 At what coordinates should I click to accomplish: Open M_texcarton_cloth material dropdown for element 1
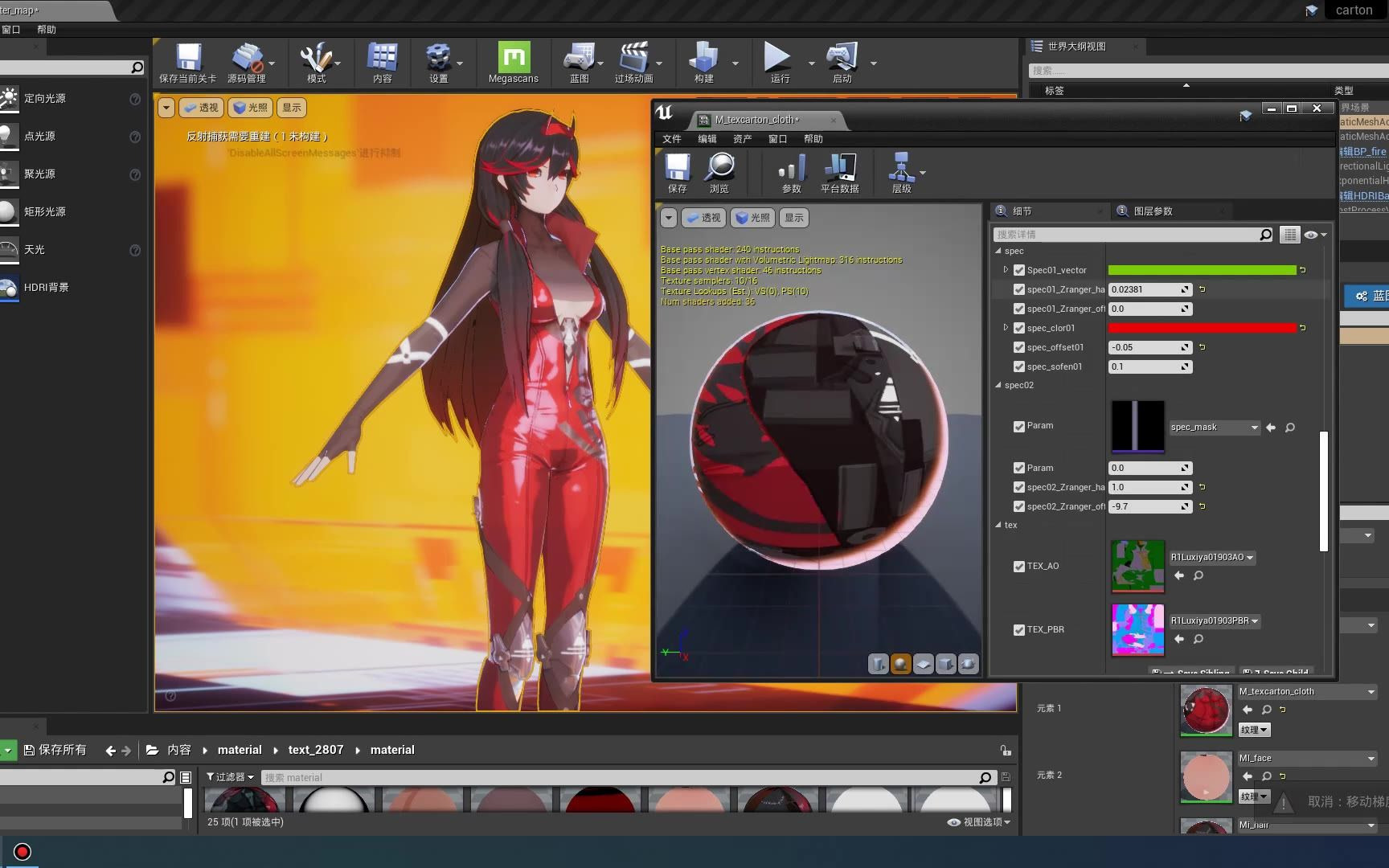click(1307, 691)
